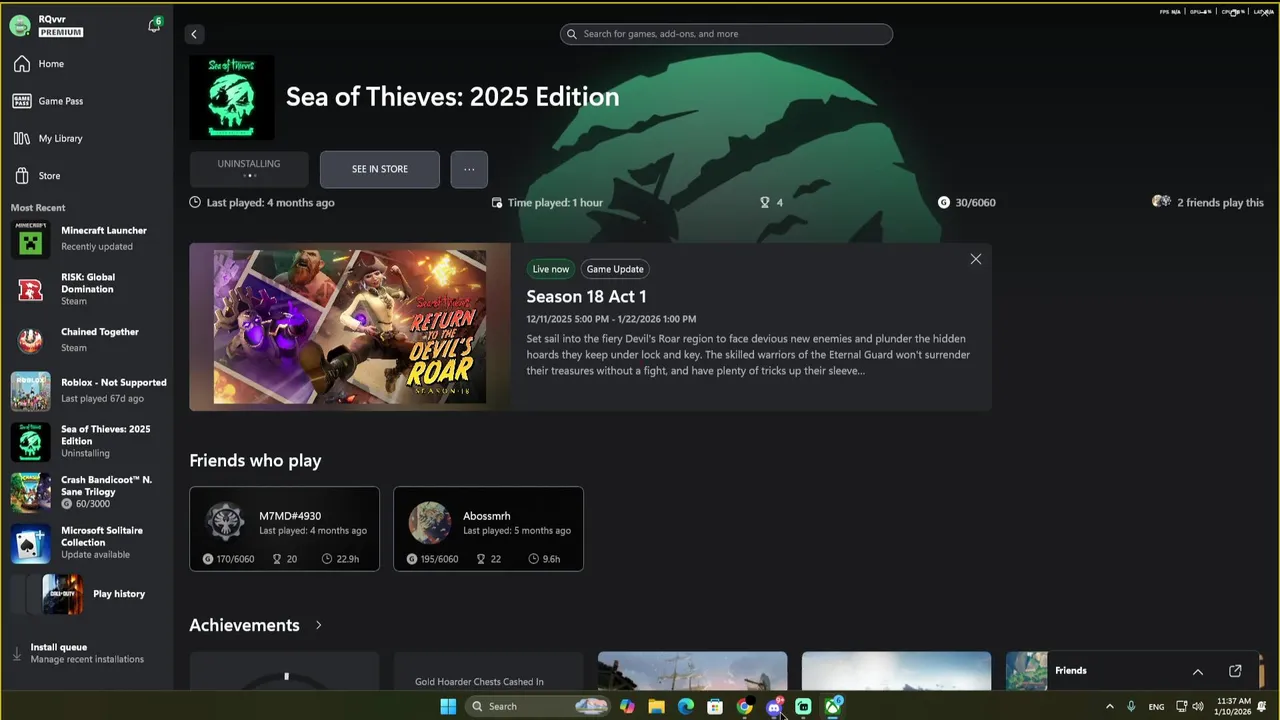This screenshot has width=1280, height=720.
Task: Open Minecraft Launcher in Most Recent
Action: point(88,239)
